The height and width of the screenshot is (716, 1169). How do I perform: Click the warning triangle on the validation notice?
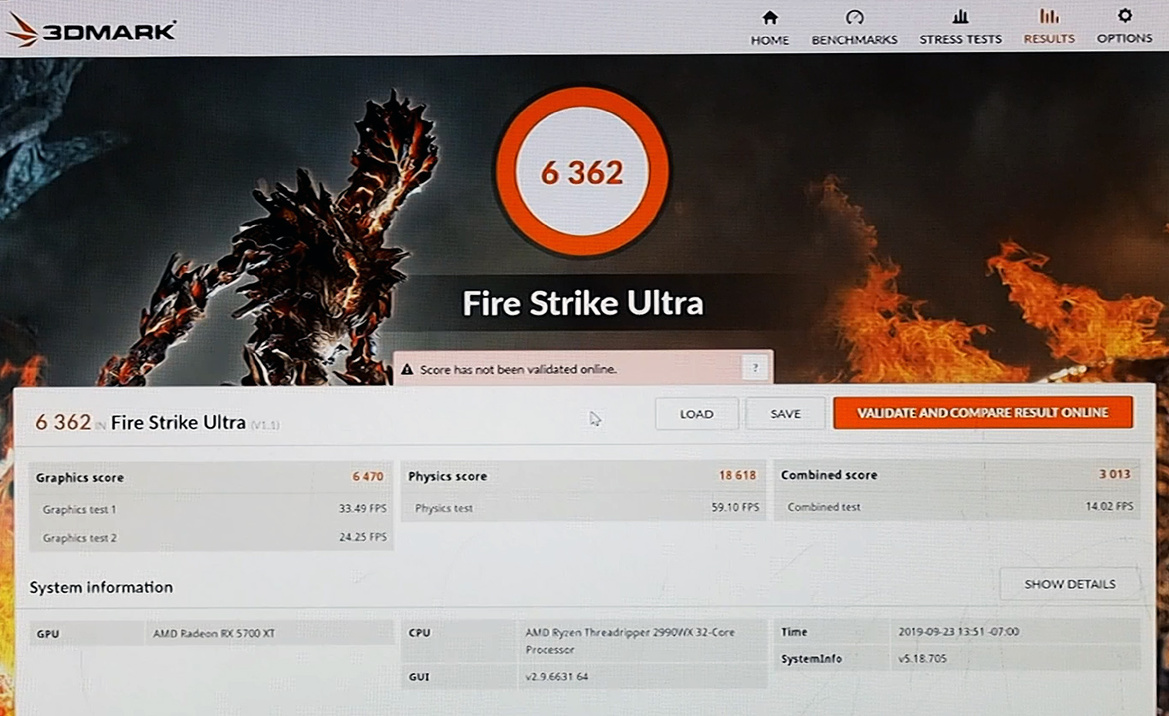(410, 369)
